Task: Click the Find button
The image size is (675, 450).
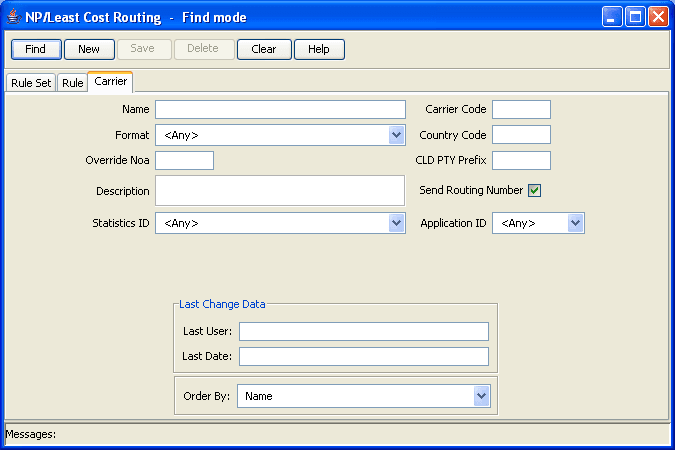Action: 36,49
